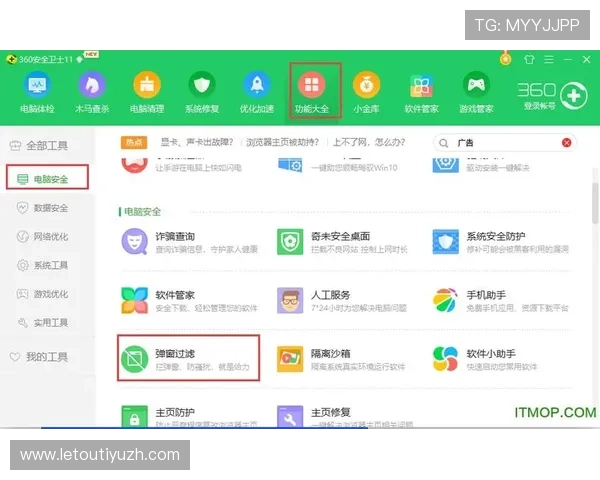Open 隔离沙箱 tool

[341, 359]
